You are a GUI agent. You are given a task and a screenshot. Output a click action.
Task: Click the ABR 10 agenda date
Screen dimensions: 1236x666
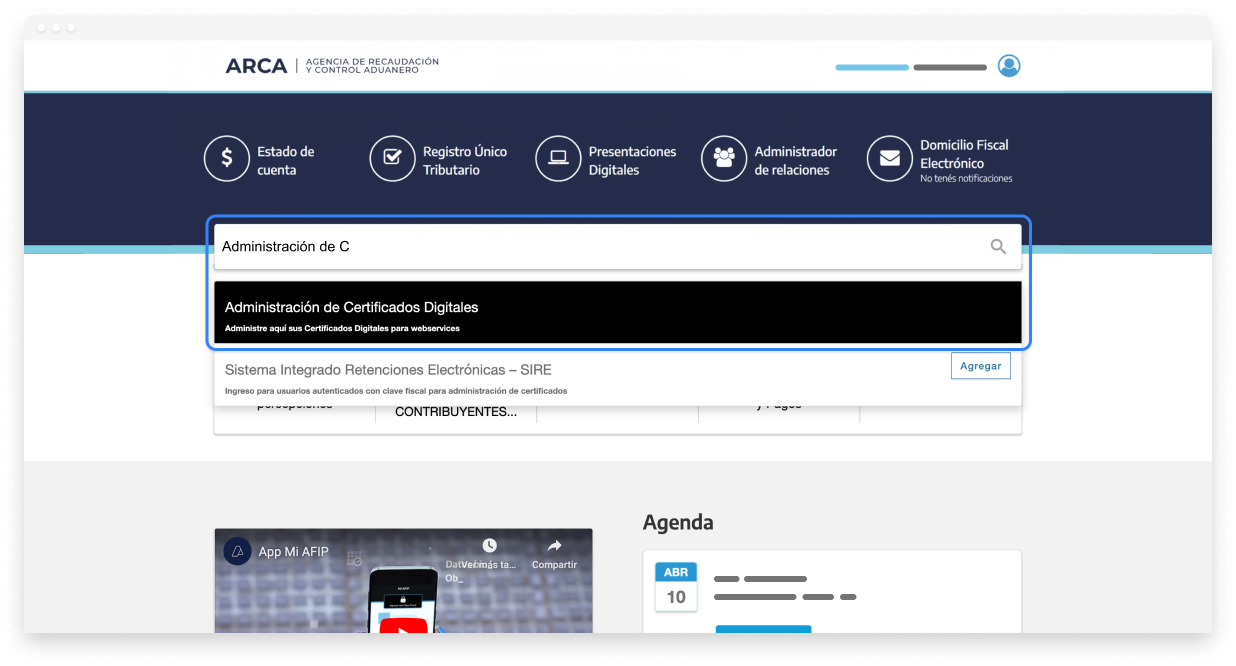coord(676,586)
